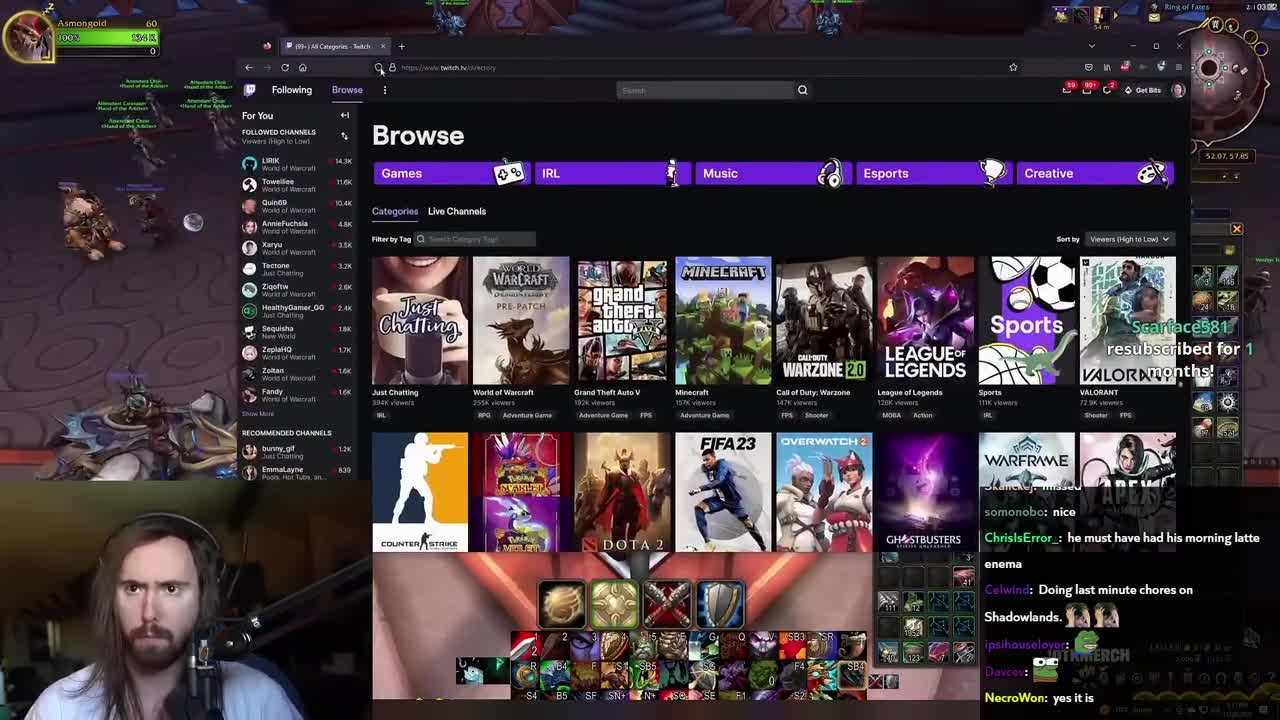
Task: Select the IRL category banner
Action: pos(612,173)
